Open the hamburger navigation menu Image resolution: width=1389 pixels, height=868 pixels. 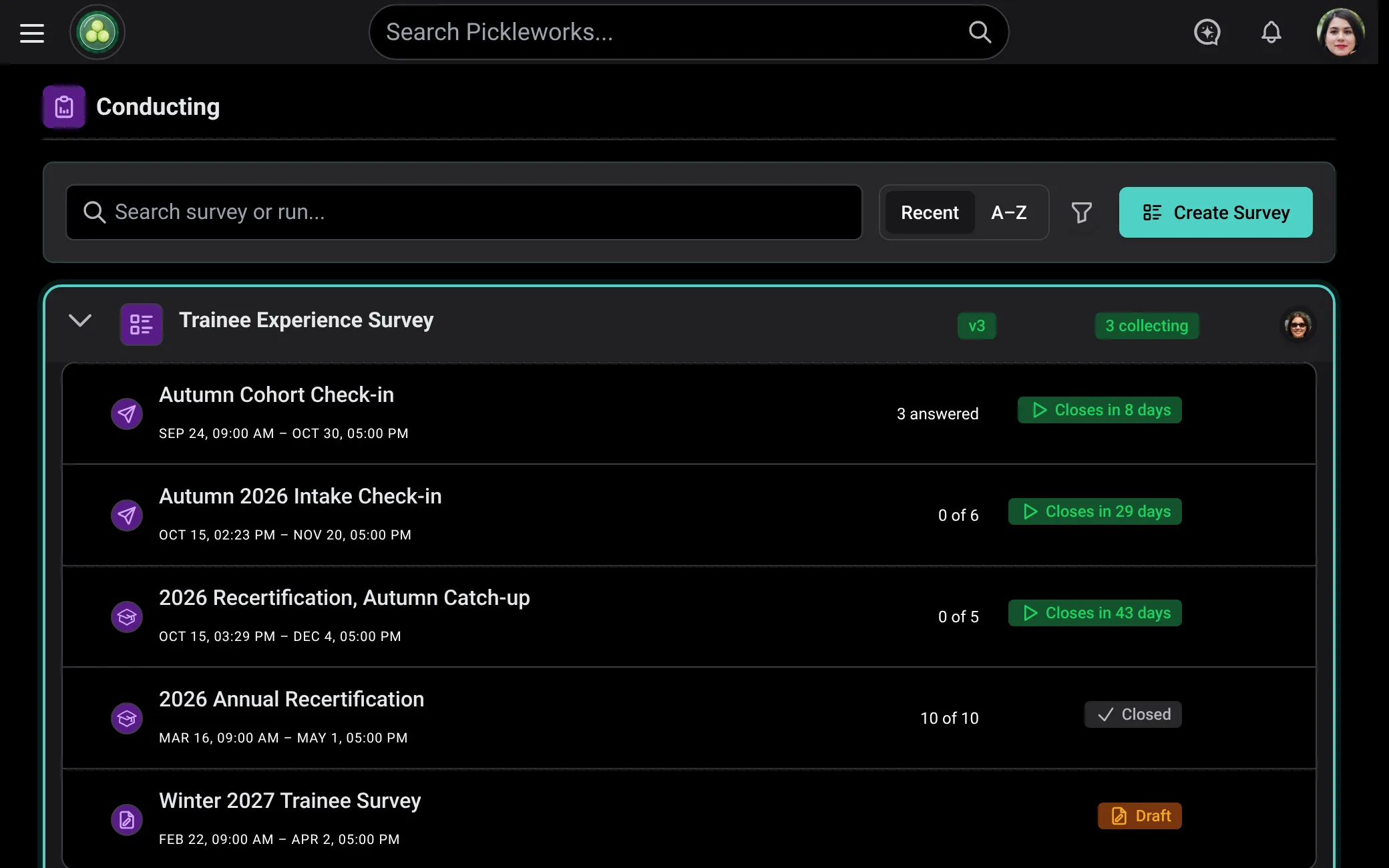[x=32, y=32]
